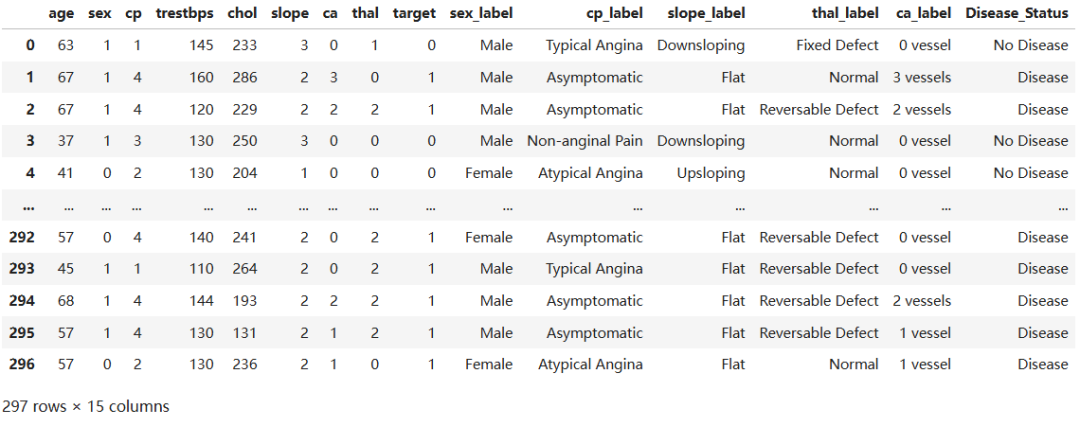Select the sex_label column header

pyautogui.click(x=488, y=14)
